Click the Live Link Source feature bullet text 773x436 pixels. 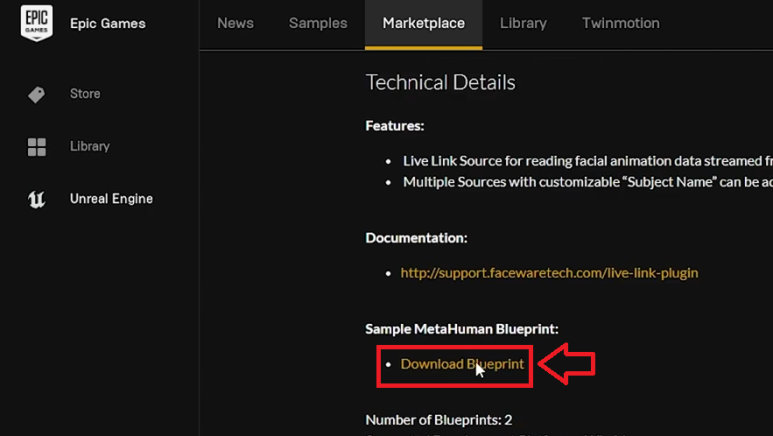(588, 161)
